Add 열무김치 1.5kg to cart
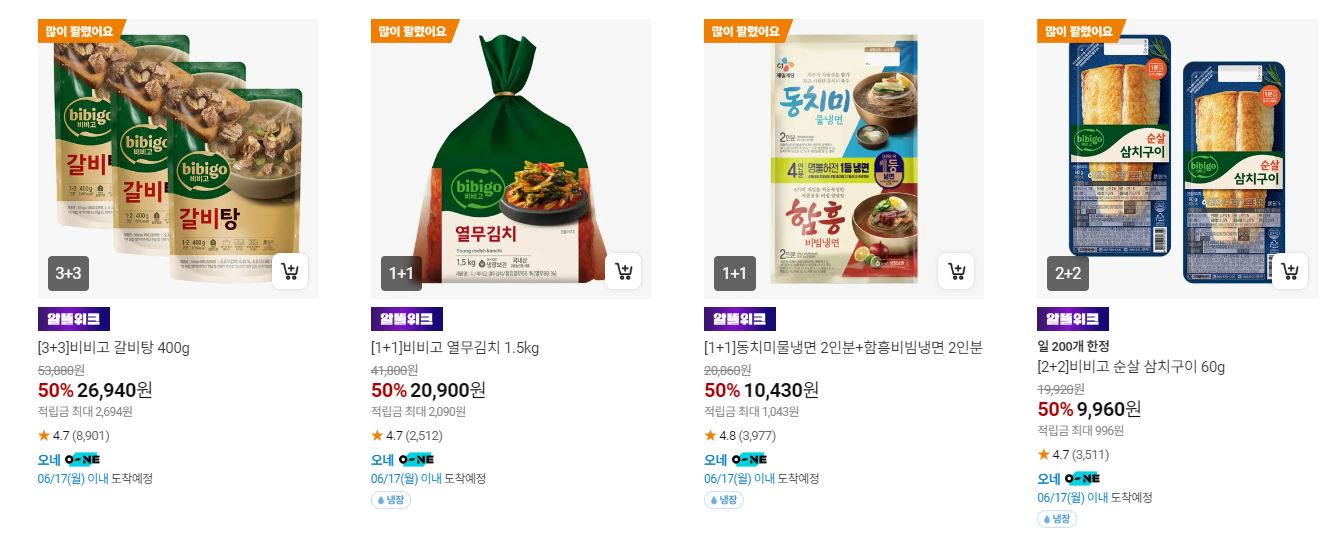The width and height of the screenshot is (1327, 541). pyautogui.click(x=623, y=271)
